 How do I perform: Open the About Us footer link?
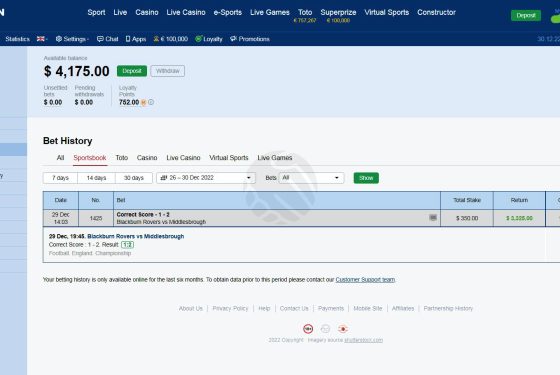(x=191, y=308)
